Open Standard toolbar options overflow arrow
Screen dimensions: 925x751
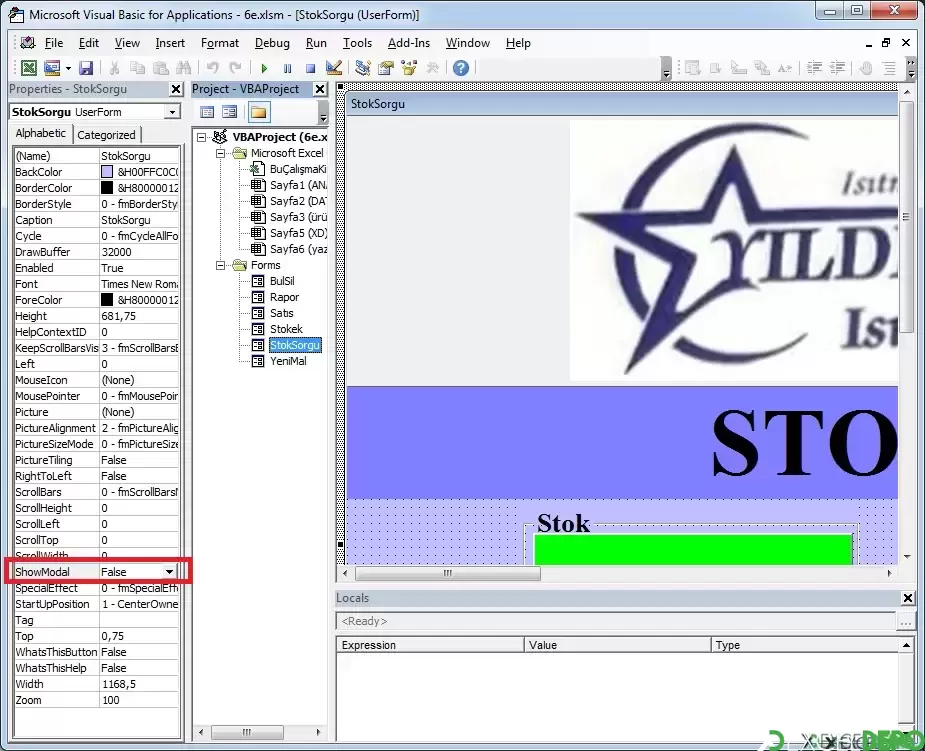[666, 68]
